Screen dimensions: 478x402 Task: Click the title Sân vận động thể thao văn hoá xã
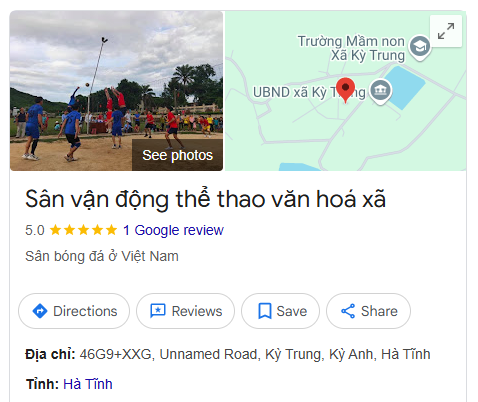(205, 199)
